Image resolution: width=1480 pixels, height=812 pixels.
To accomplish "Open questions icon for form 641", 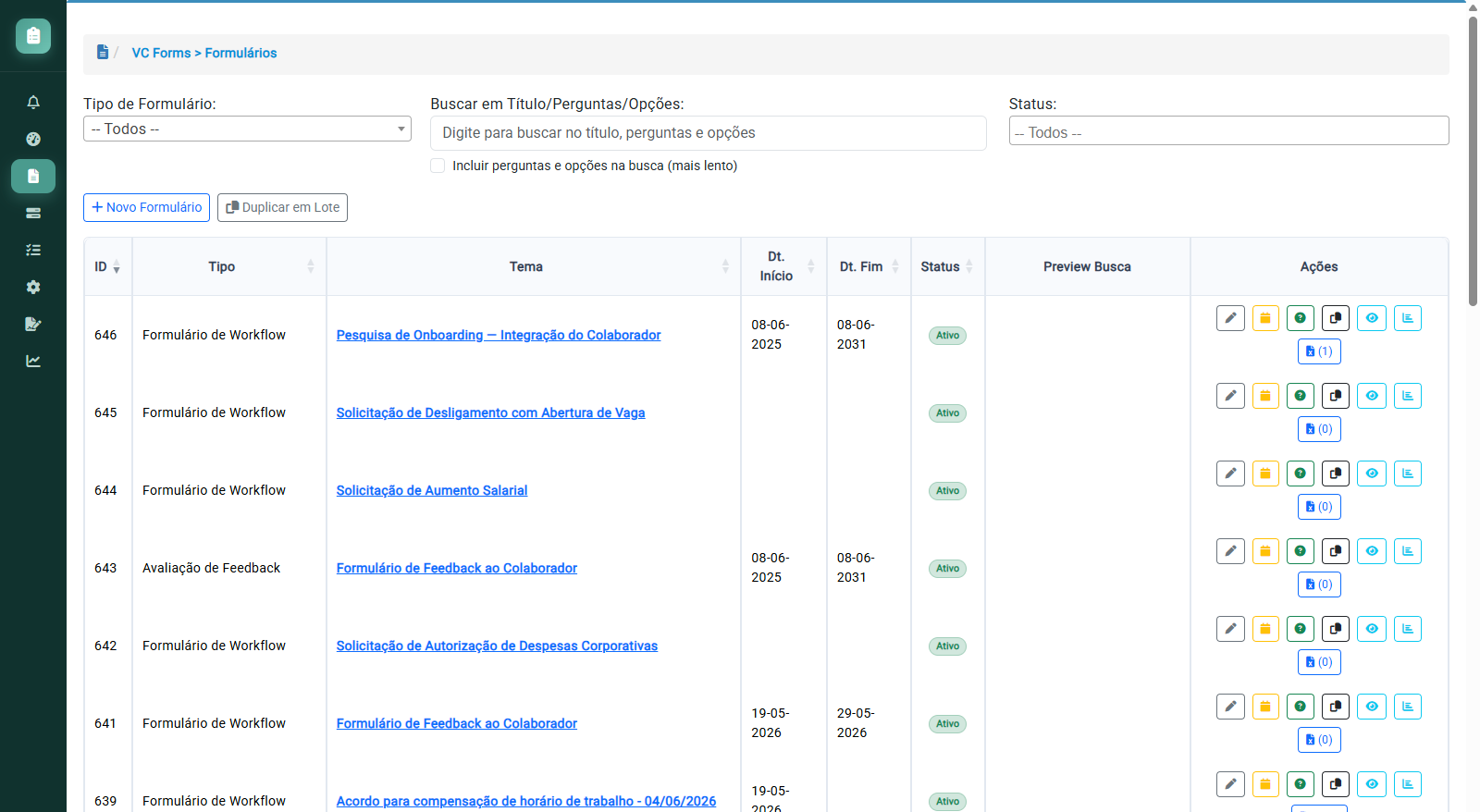I will 1301,707.
